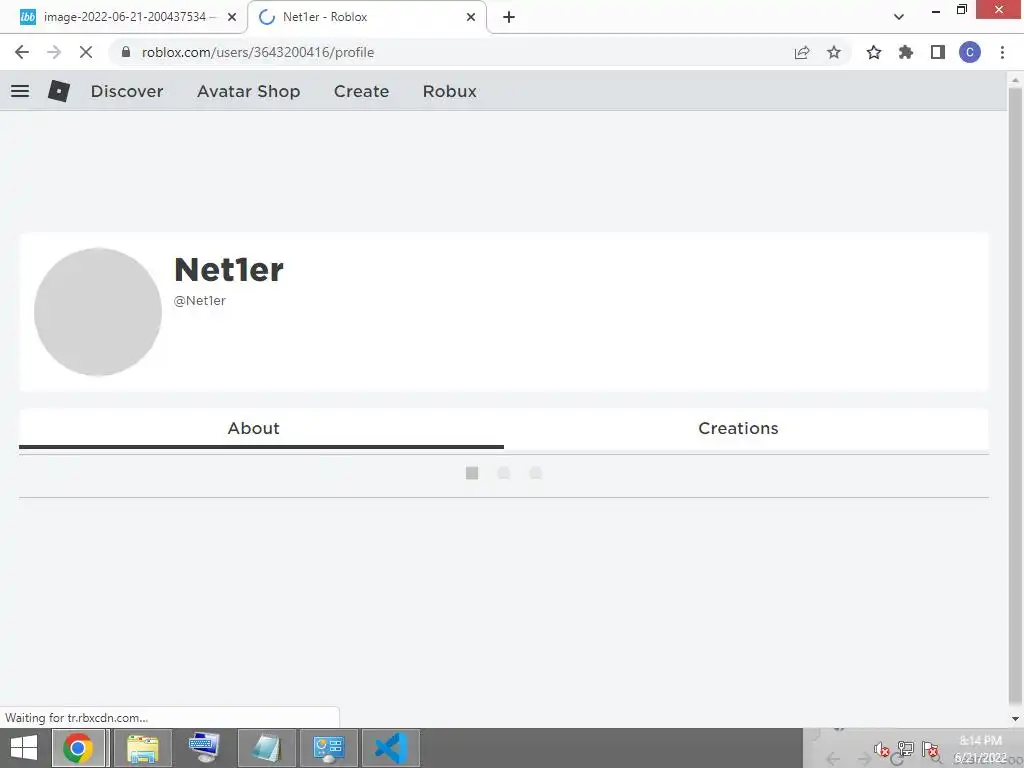The image size is (1024, 768).
Task: Switch to the Creations profile tab
Action: pos(746,428)
